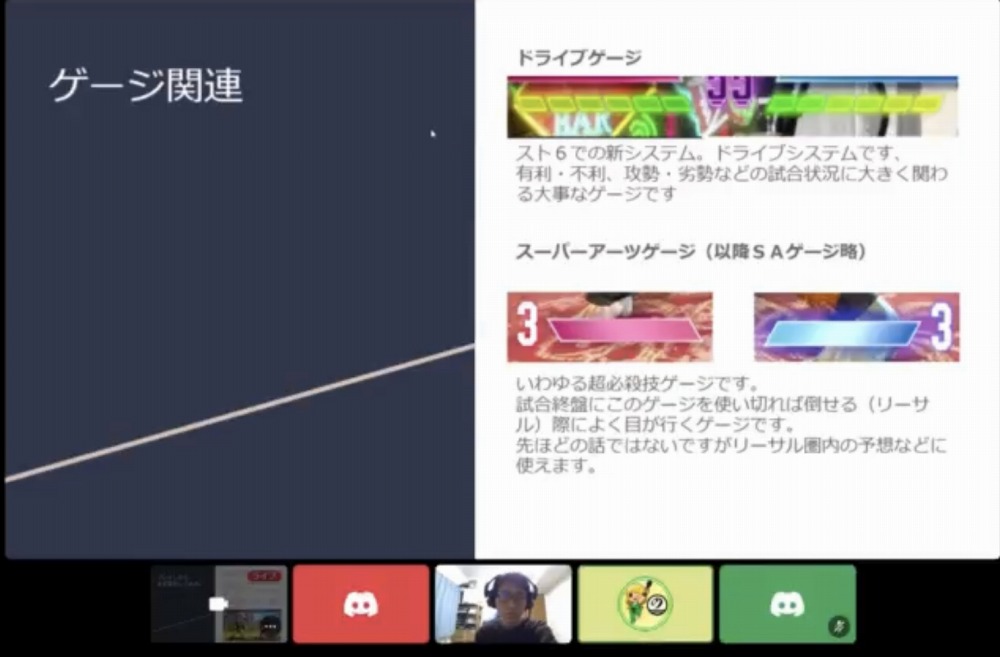Click the line starting "有利・不利、攻勢・劣勢"

click(x=732, y=173)
